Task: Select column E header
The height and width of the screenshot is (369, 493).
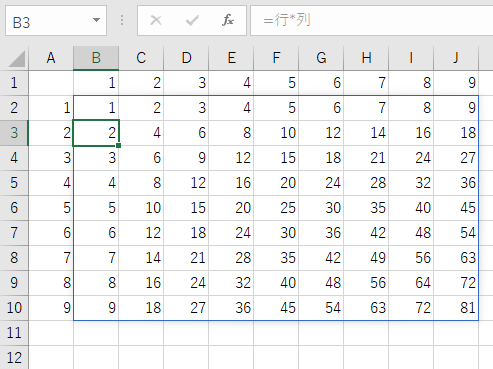Action: pos(231,58)
